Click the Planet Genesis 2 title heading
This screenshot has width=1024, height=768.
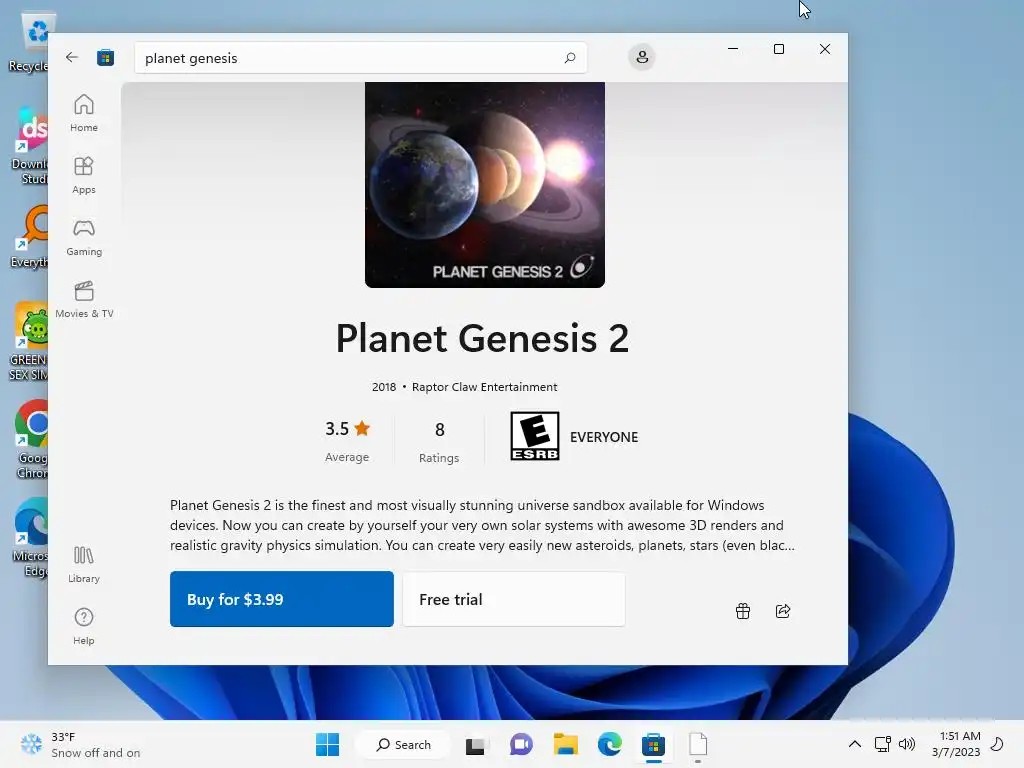[x=482, y=338]
